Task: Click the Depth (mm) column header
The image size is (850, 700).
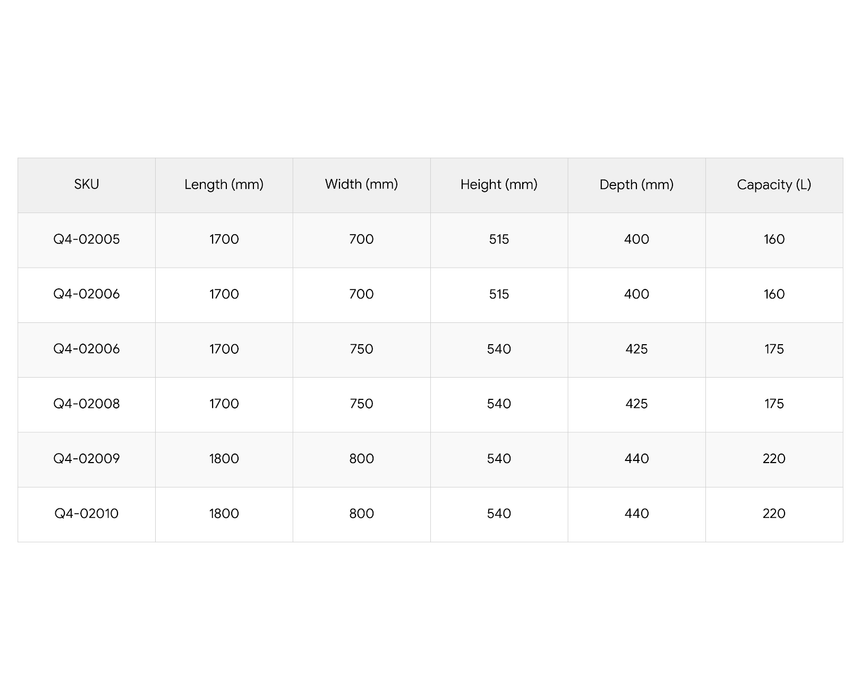Action: click(x=636, y=184)
